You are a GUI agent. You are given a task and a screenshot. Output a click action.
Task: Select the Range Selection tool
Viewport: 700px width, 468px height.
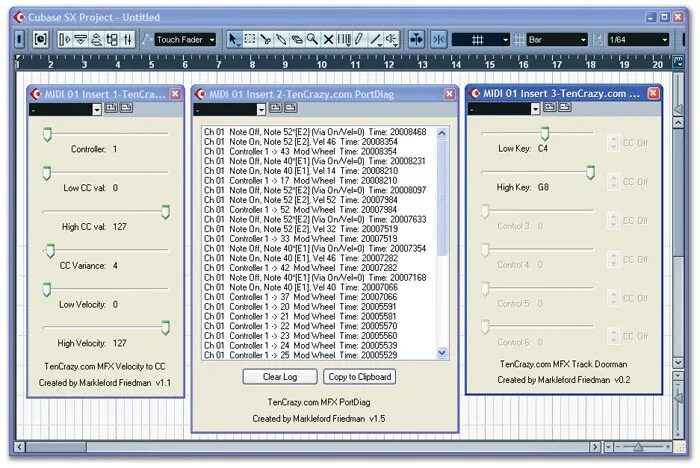pos(250,40)
